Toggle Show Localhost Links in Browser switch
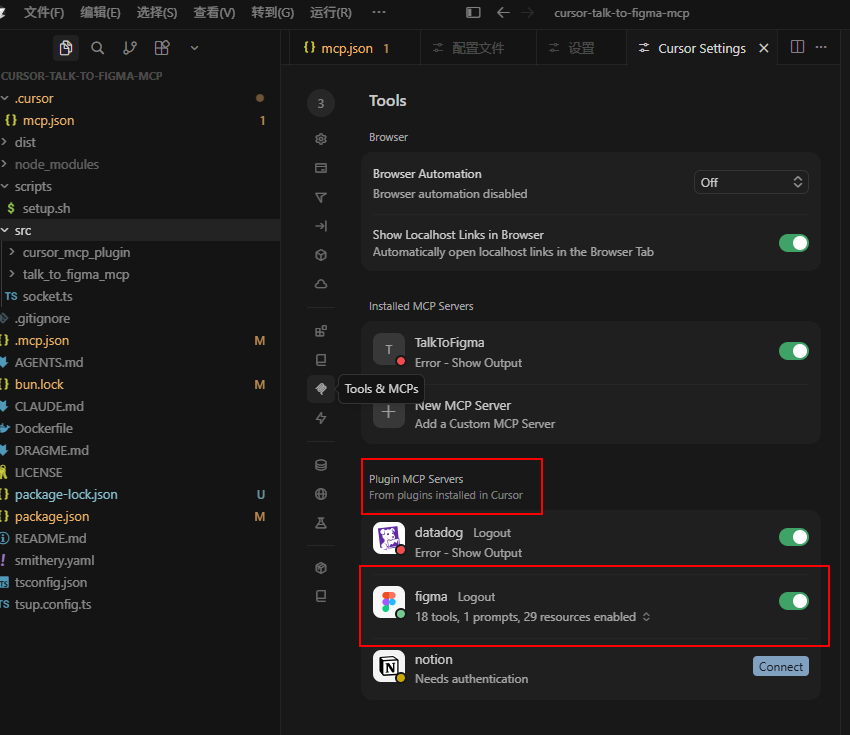This screenshot has width=850, height=735. [794, 243]
